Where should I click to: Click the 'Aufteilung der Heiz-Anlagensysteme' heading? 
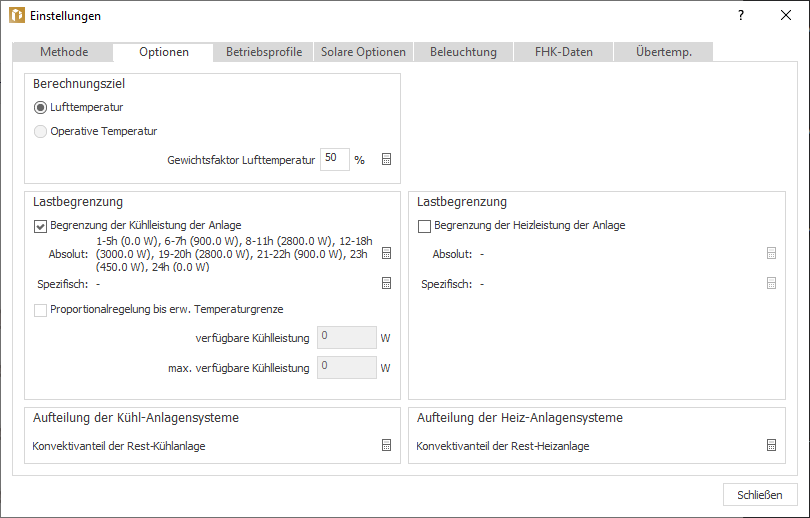pyautogui.click(x=520, y=417)
